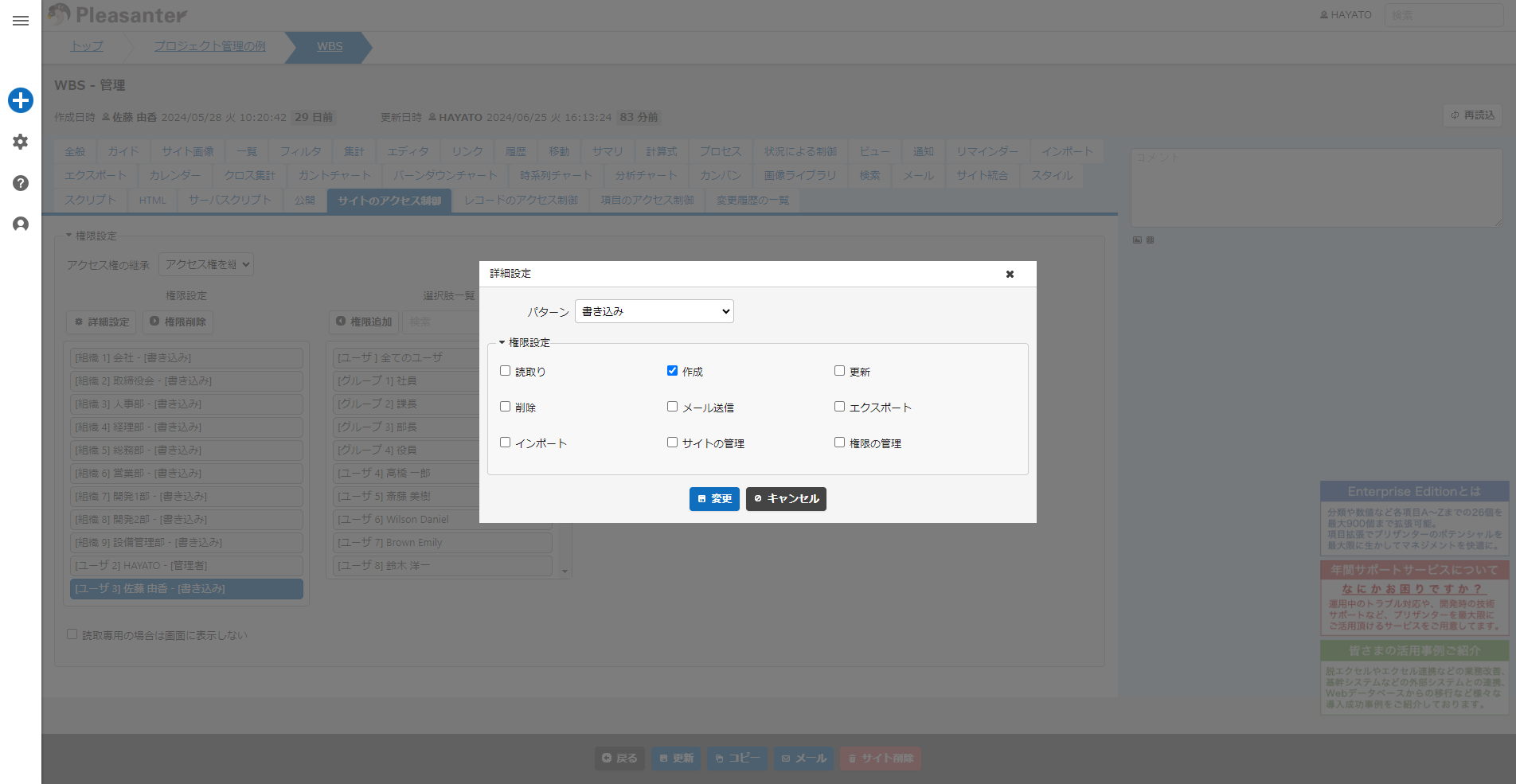Open the user account icon in sidebar
Image resolution: width=1516 pixels, height=784 pixels.
tap(21, 224)
